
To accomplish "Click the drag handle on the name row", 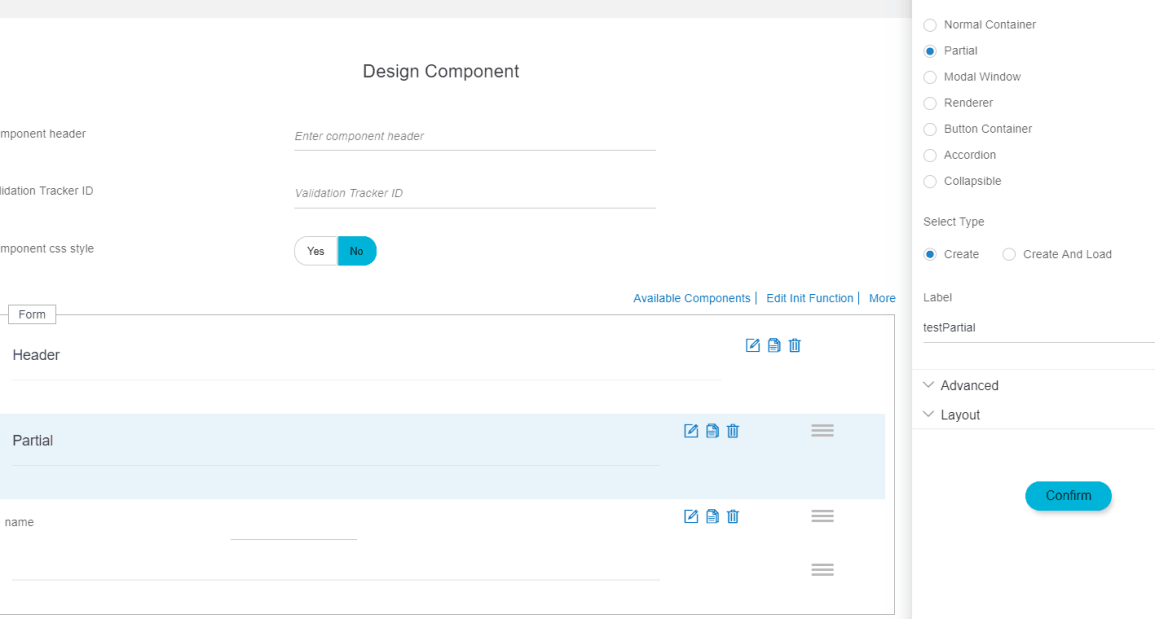I will [x=822, y=516].
